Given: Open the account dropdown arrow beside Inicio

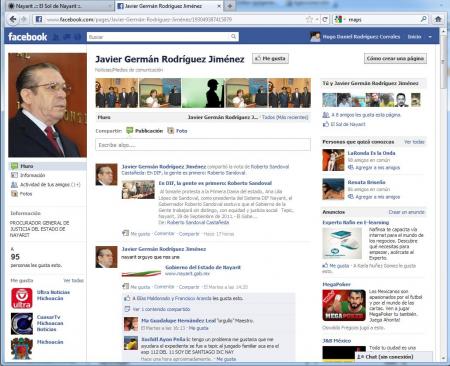Looking at the screenshot, I should pyautogui.click(x=430, y=37).
